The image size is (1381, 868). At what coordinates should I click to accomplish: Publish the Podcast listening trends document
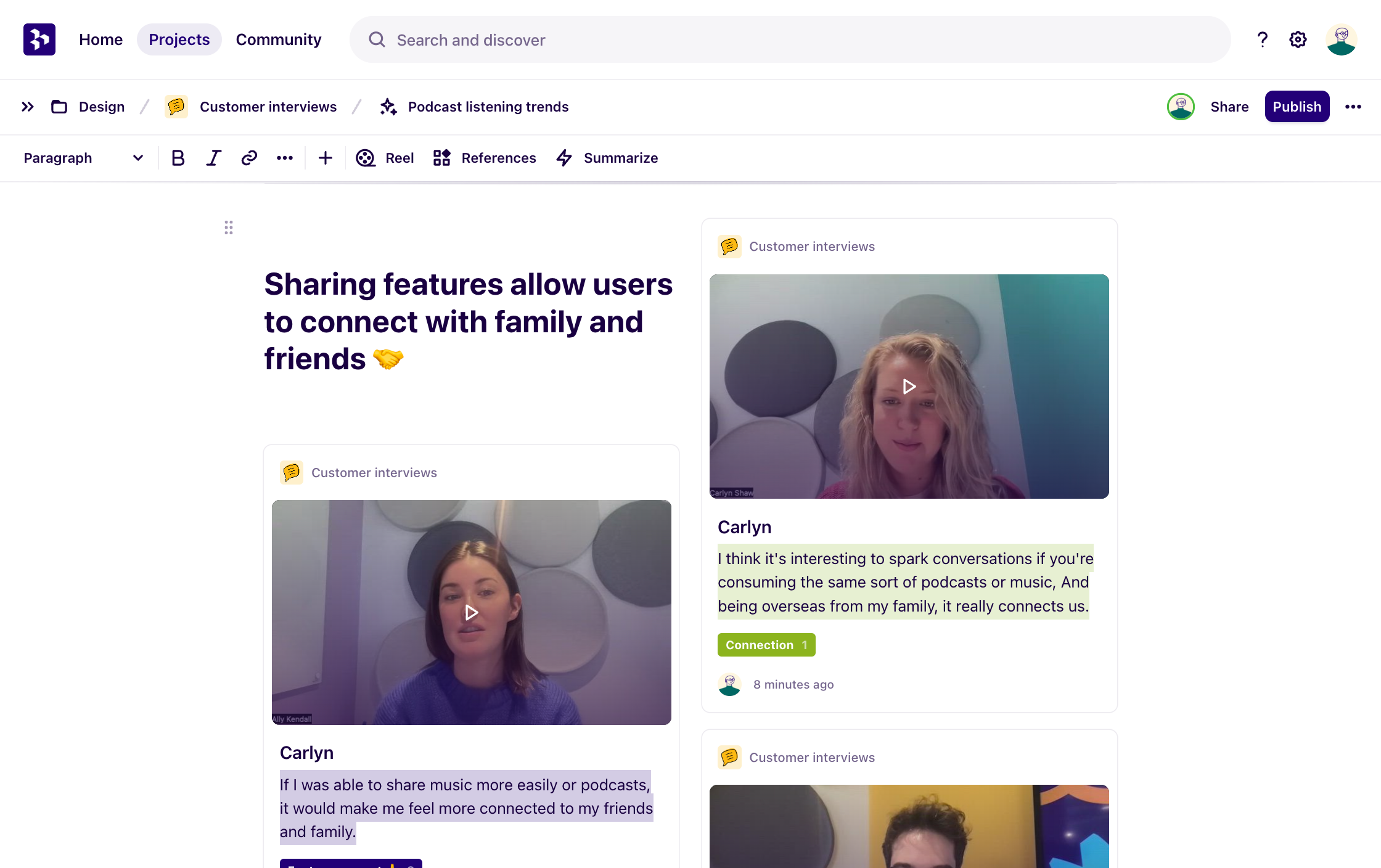1297,106
